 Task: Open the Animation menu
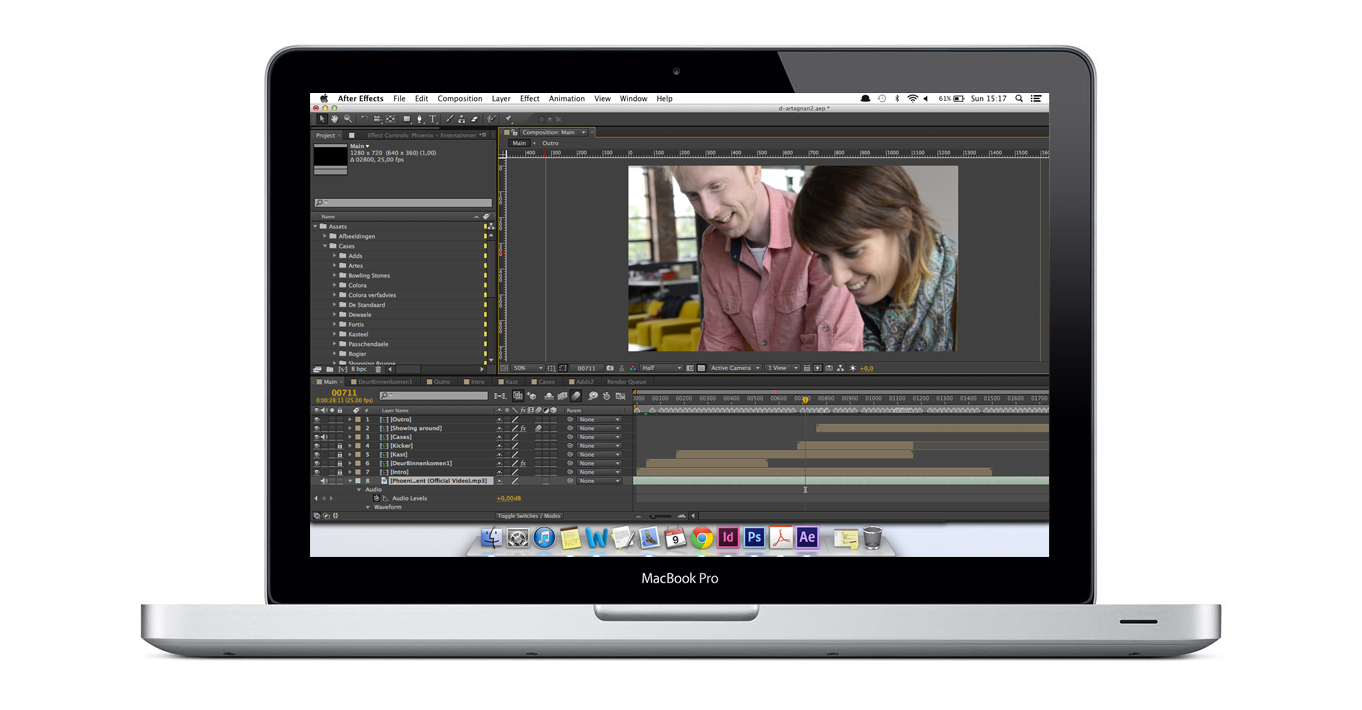click(566, 99)
